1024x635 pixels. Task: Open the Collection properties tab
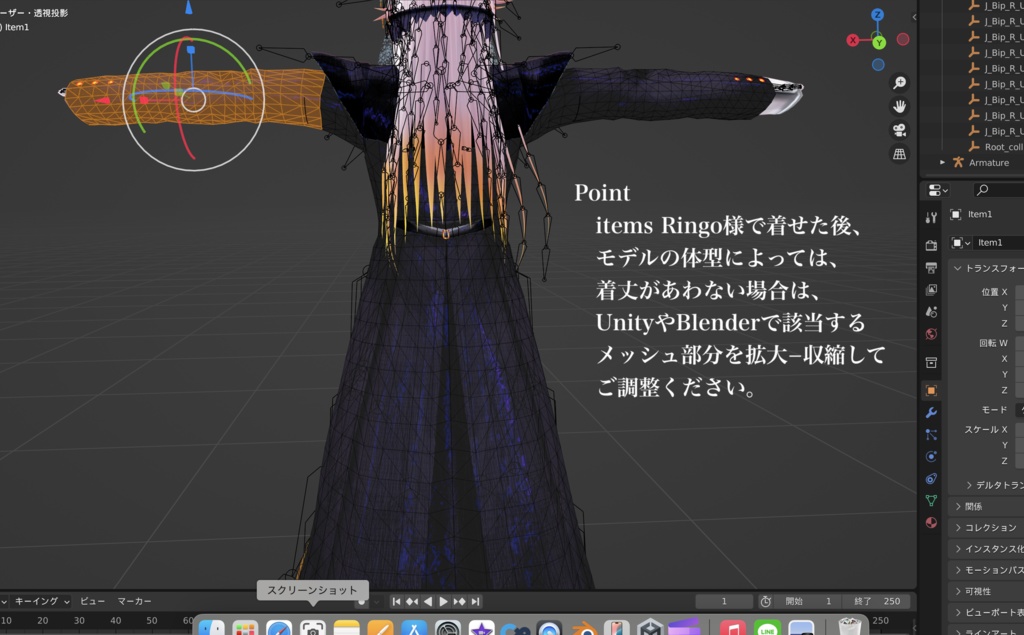(x=931, y=363)
